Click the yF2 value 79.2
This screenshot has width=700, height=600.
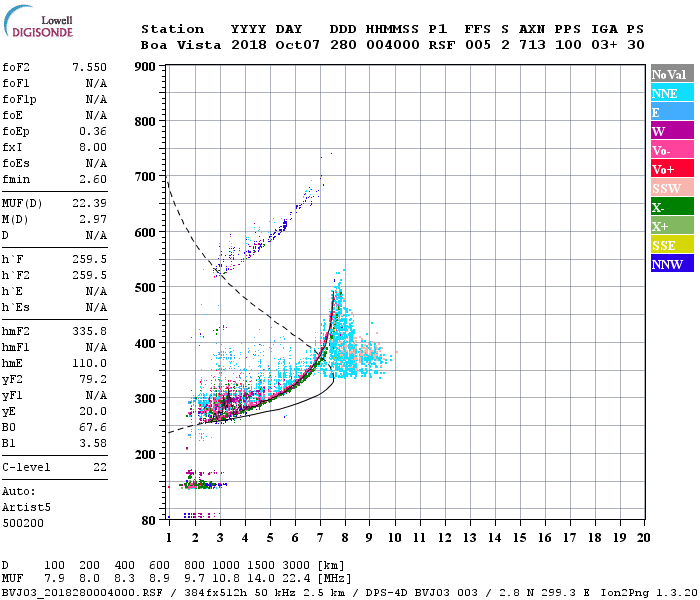(x=93, y=379)
